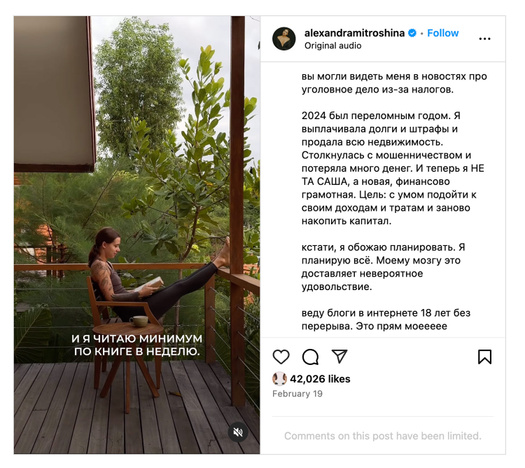Viewport: 525px width, 468px height.
Task: Click the video of woman reading
Action: click(137, 235)
